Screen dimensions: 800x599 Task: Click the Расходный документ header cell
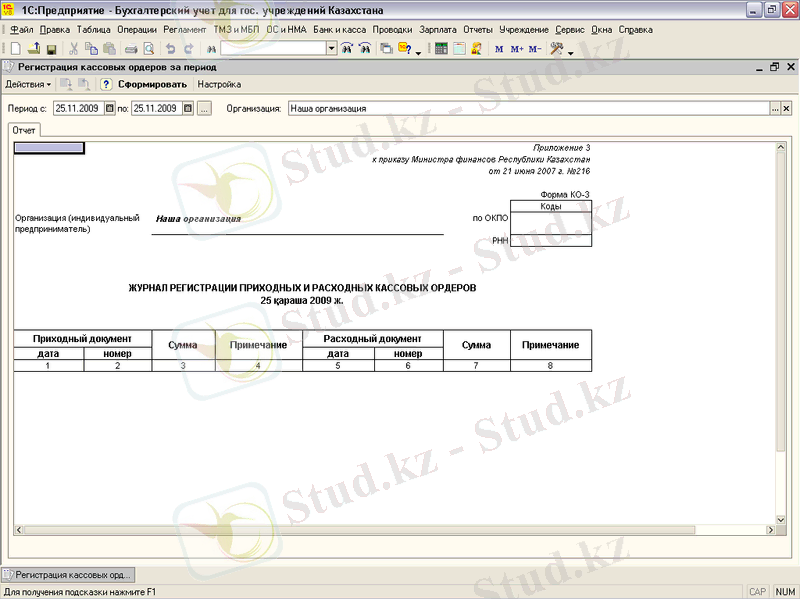[372, 339]
